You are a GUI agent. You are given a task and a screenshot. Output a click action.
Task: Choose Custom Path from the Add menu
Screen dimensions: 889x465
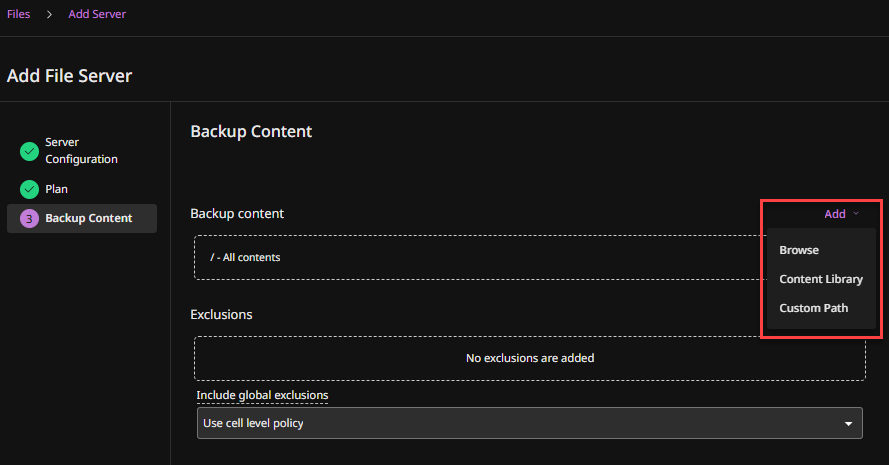click(x=813, y=308)
